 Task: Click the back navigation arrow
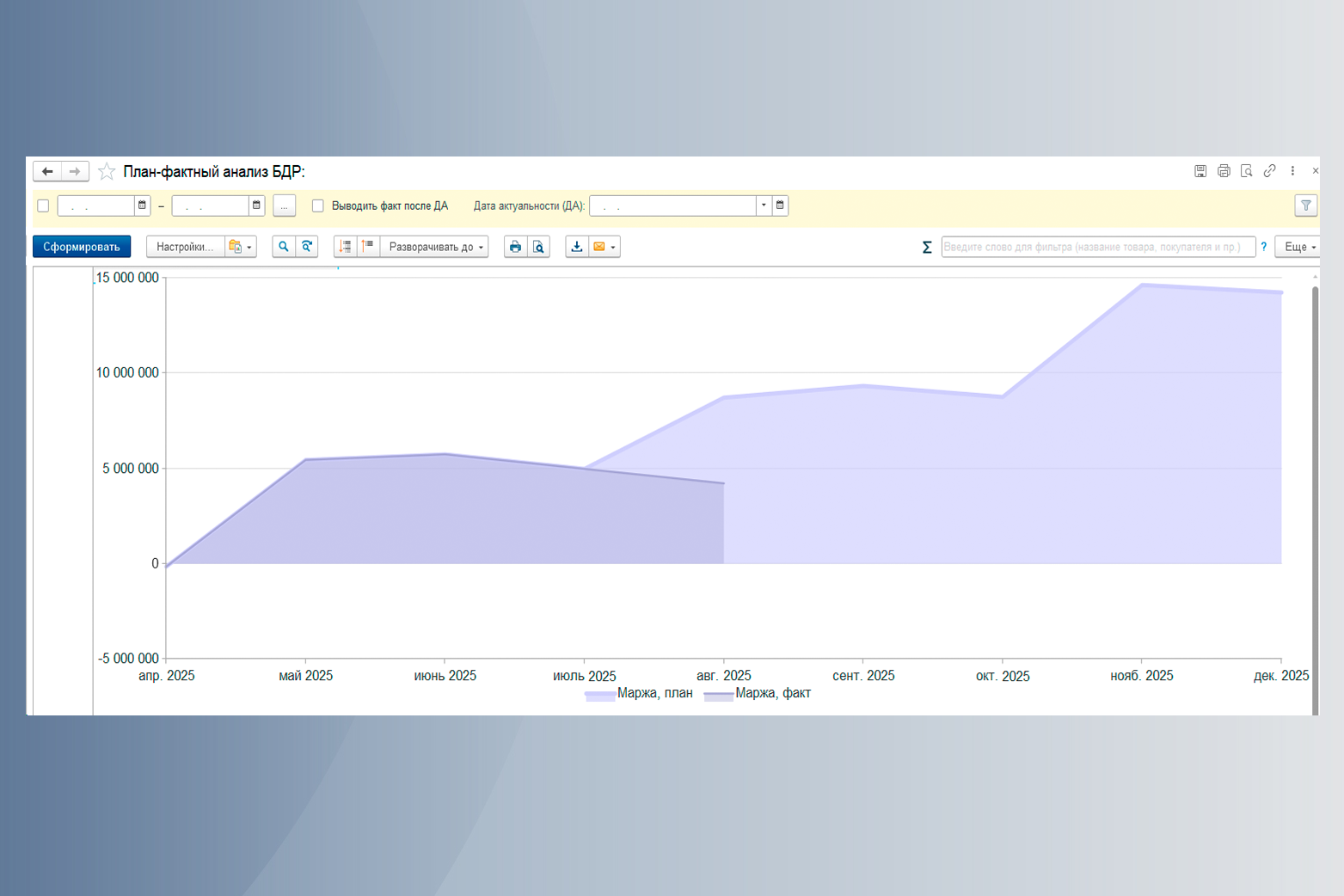(47, 172)
